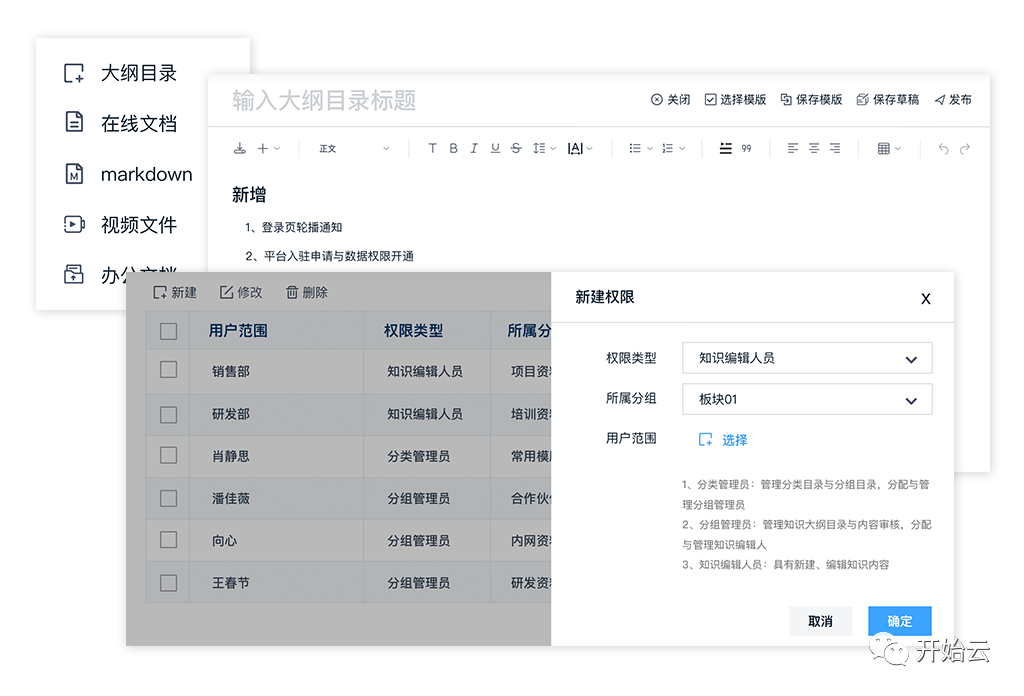Click the 确定 confirm button
This screenshot has width=1024, height=696.
[899, 621]
